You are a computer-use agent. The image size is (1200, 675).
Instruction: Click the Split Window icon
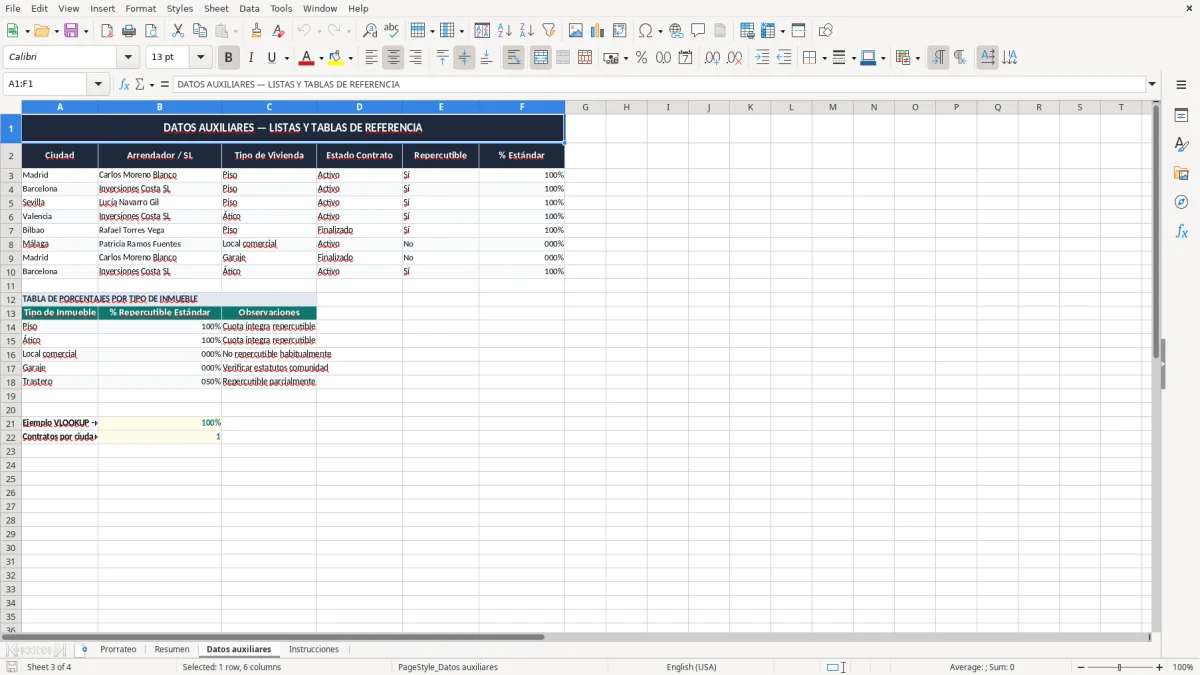pos(798,31)
